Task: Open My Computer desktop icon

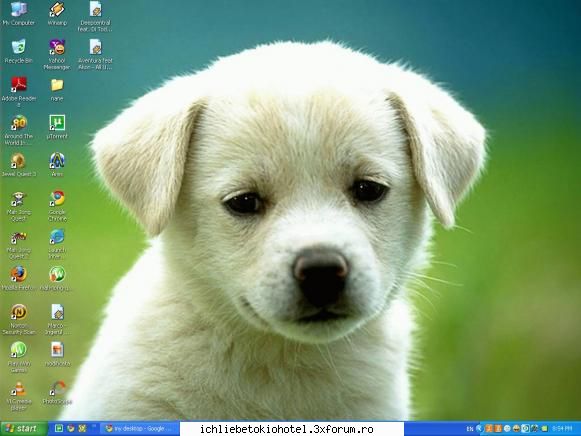Action: point(19,13)
